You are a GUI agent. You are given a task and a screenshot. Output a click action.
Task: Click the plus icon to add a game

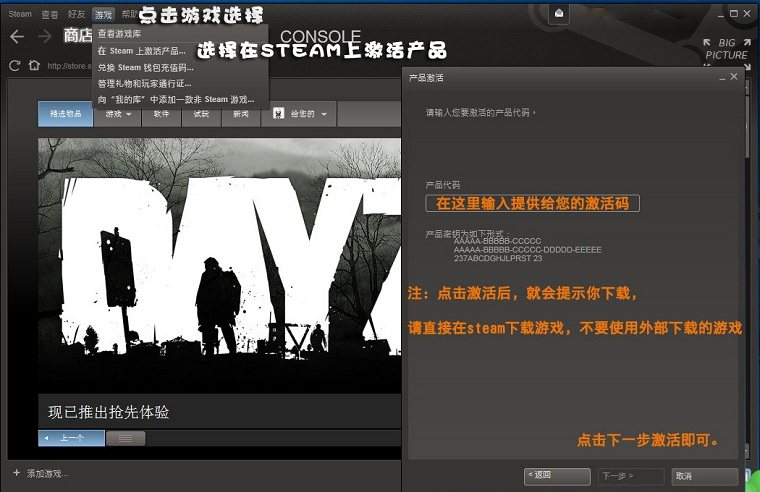[x=16, y=472]
